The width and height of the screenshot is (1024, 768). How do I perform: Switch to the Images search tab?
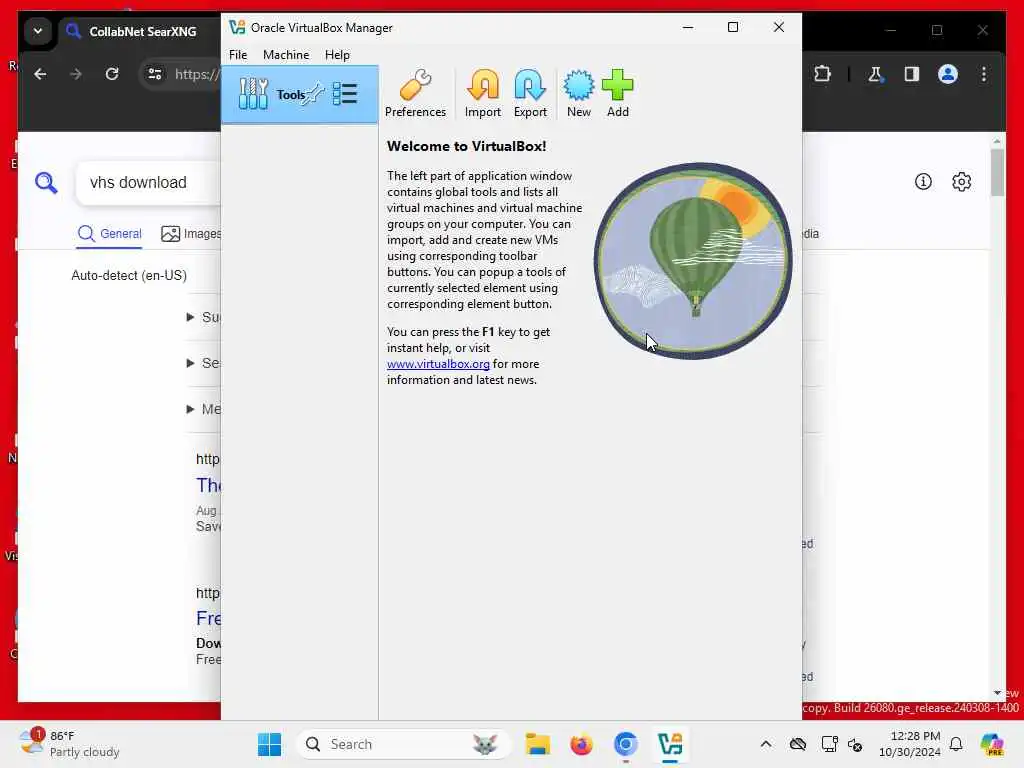coord(191,234)
